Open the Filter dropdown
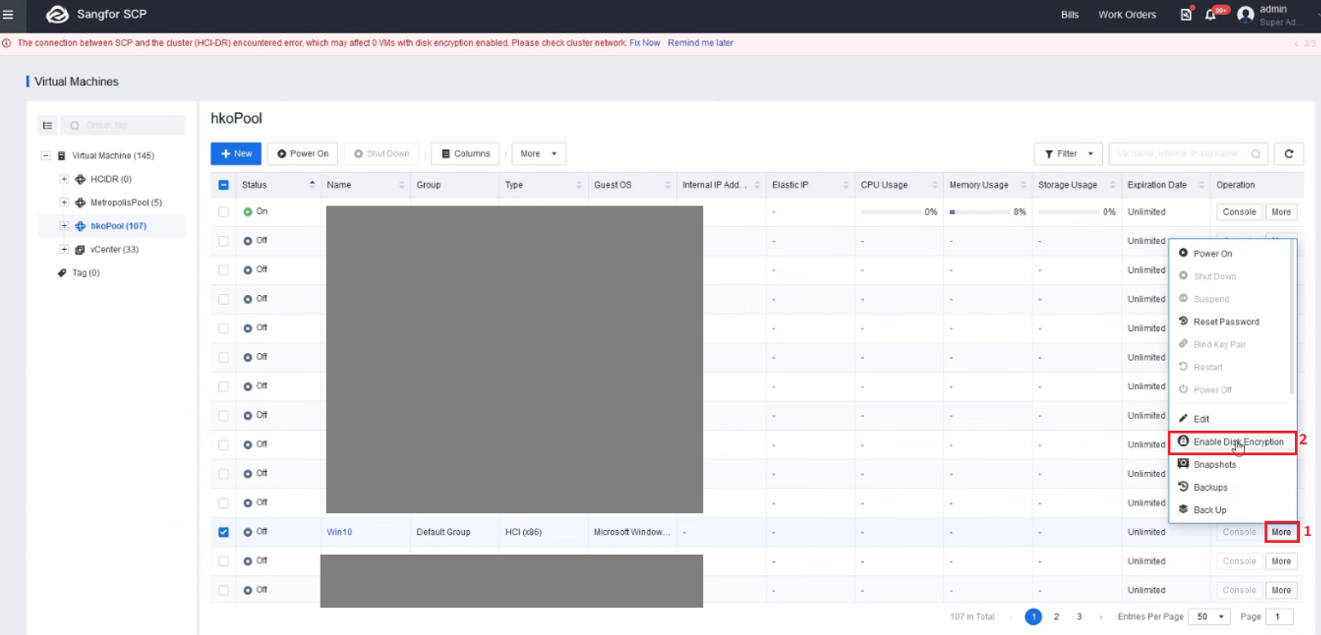 (1068, 154)
